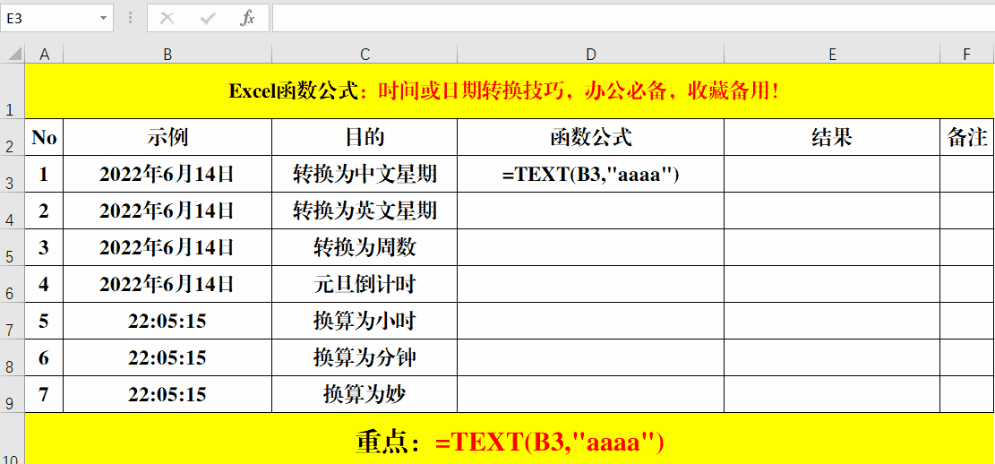Click the '函数公式' header cell

(x=591, y=137)
